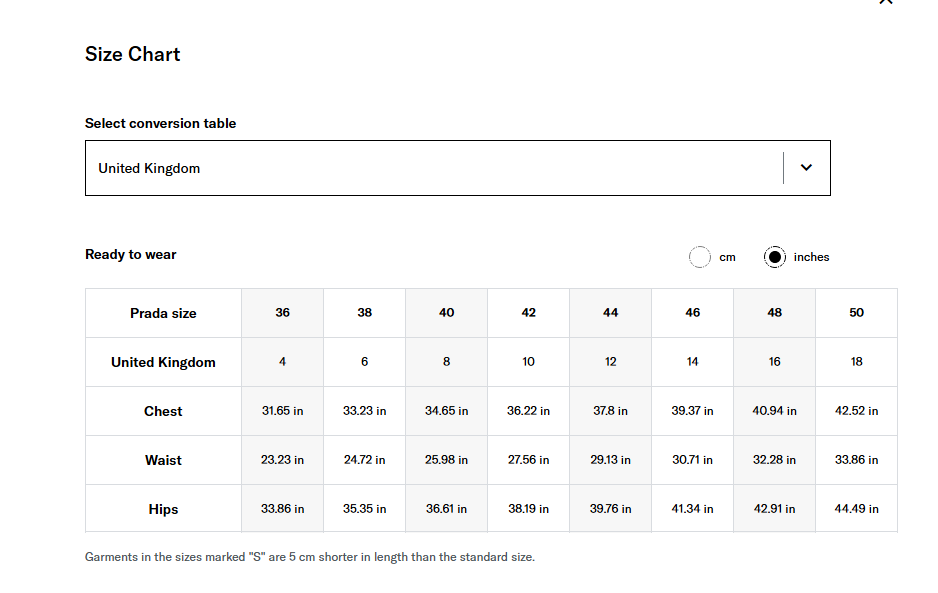Select the cm measurement radio button

(x=700, y=257)
